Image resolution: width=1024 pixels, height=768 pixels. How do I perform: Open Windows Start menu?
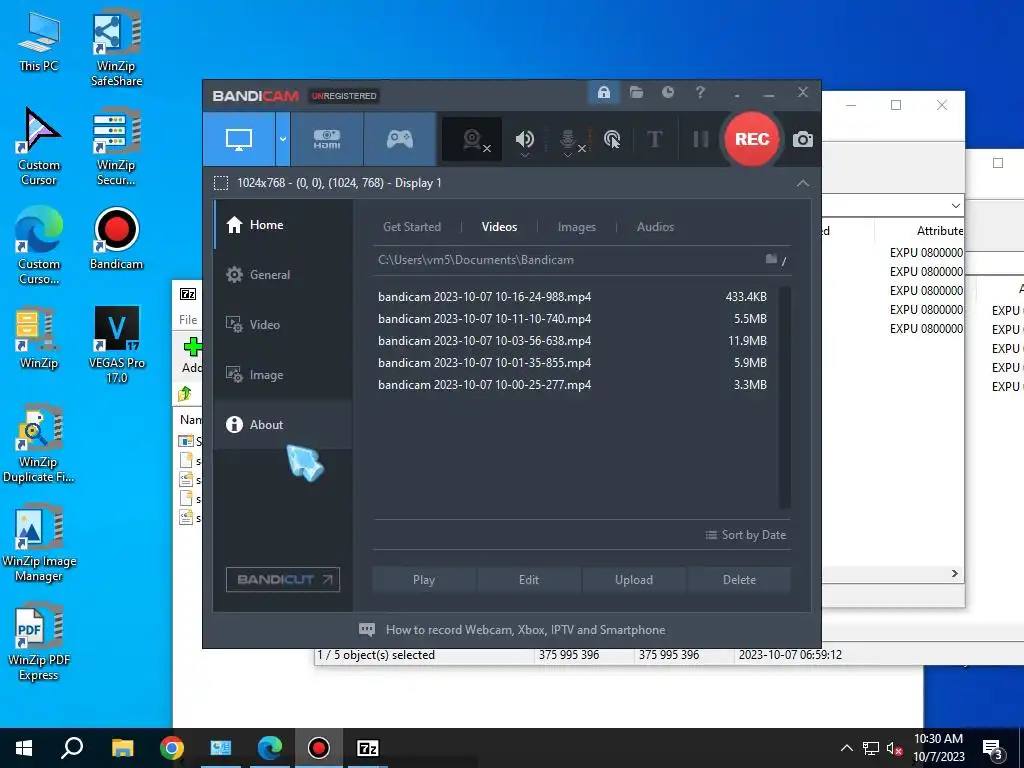click(x=24, y=748)
